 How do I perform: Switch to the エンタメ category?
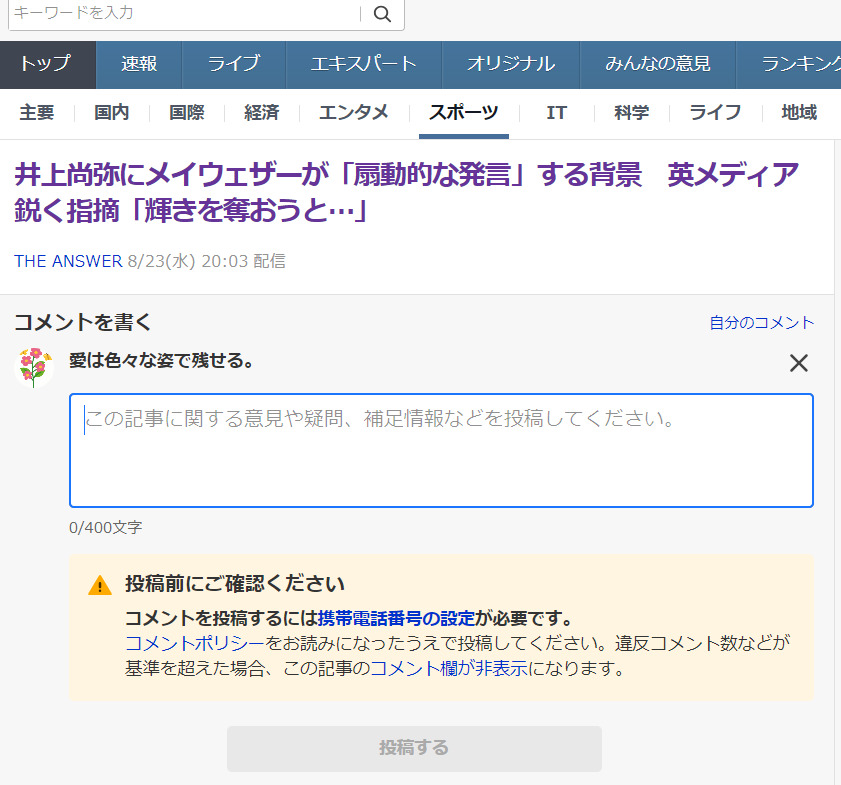(353, 113)
